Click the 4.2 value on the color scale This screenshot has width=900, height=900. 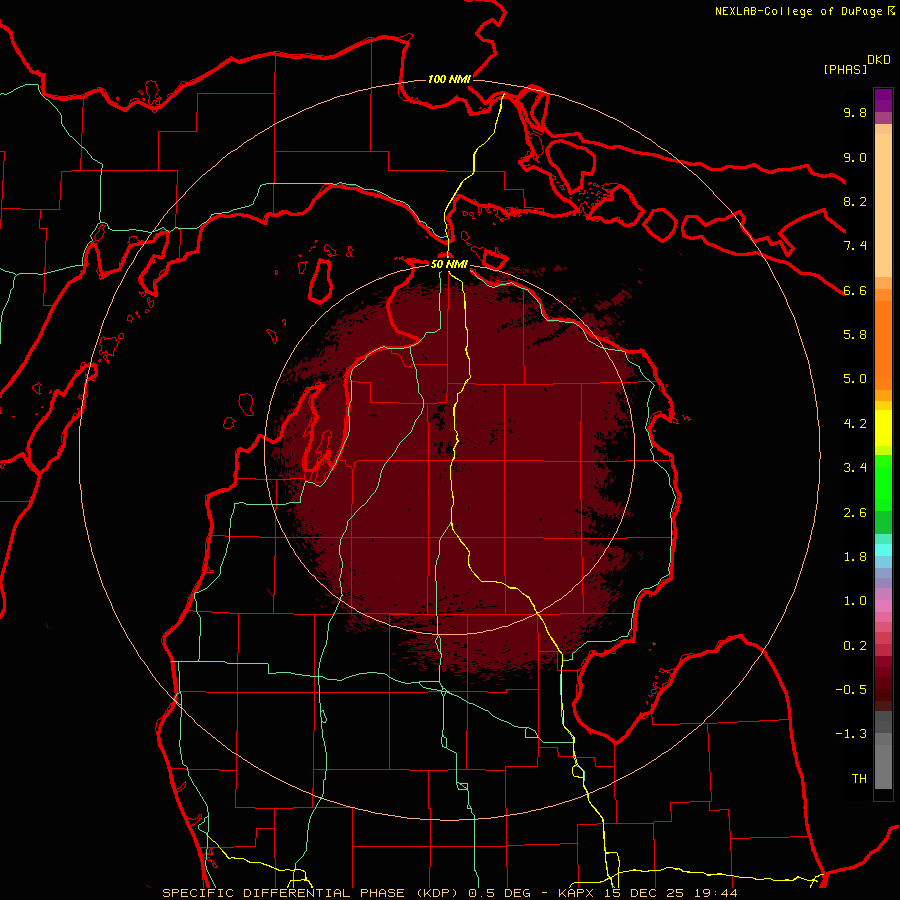(x=855, y=423)
